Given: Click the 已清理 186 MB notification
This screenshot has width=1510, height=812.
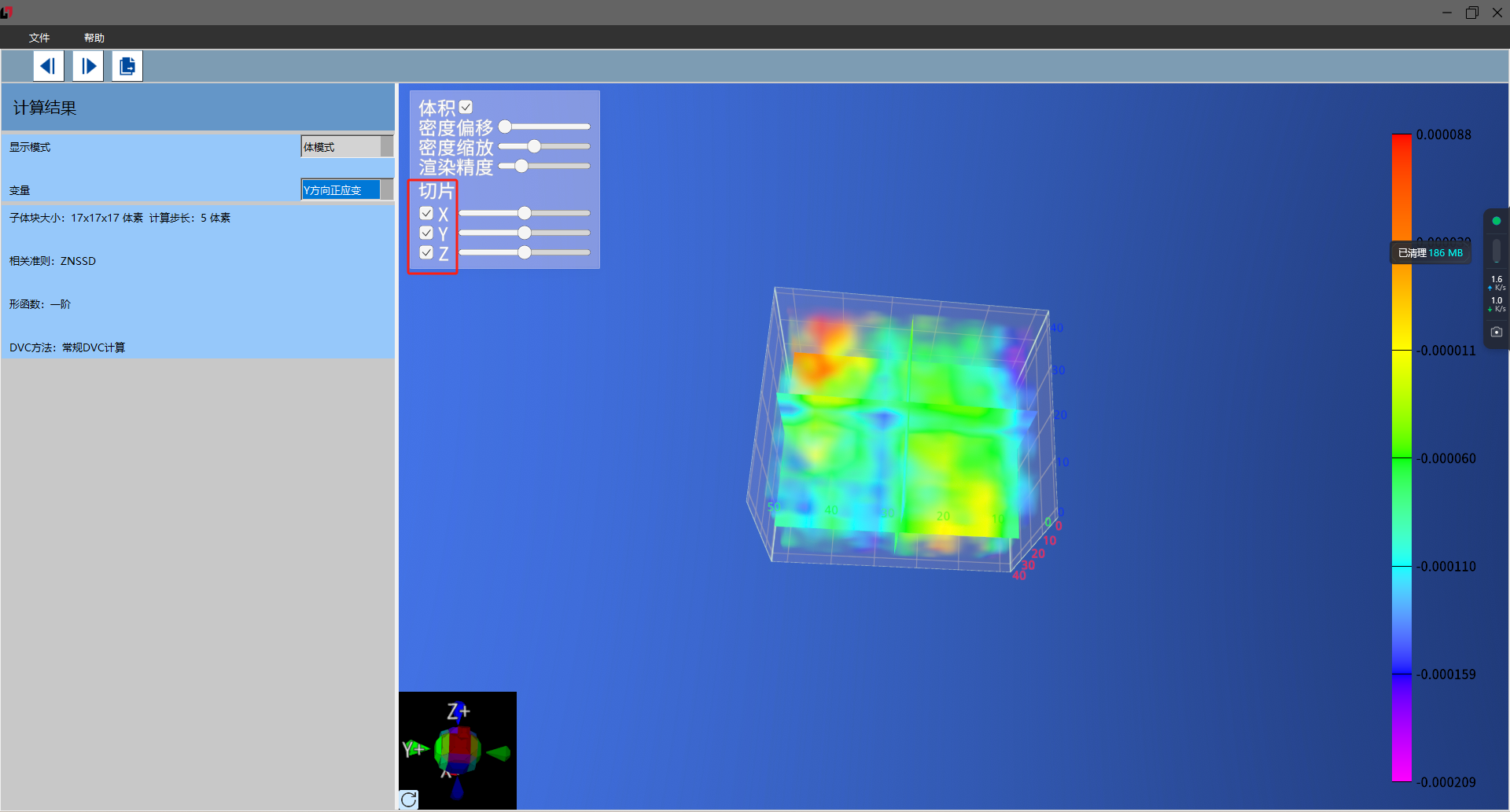Looking at the screenshot, I should (1430, 253).
